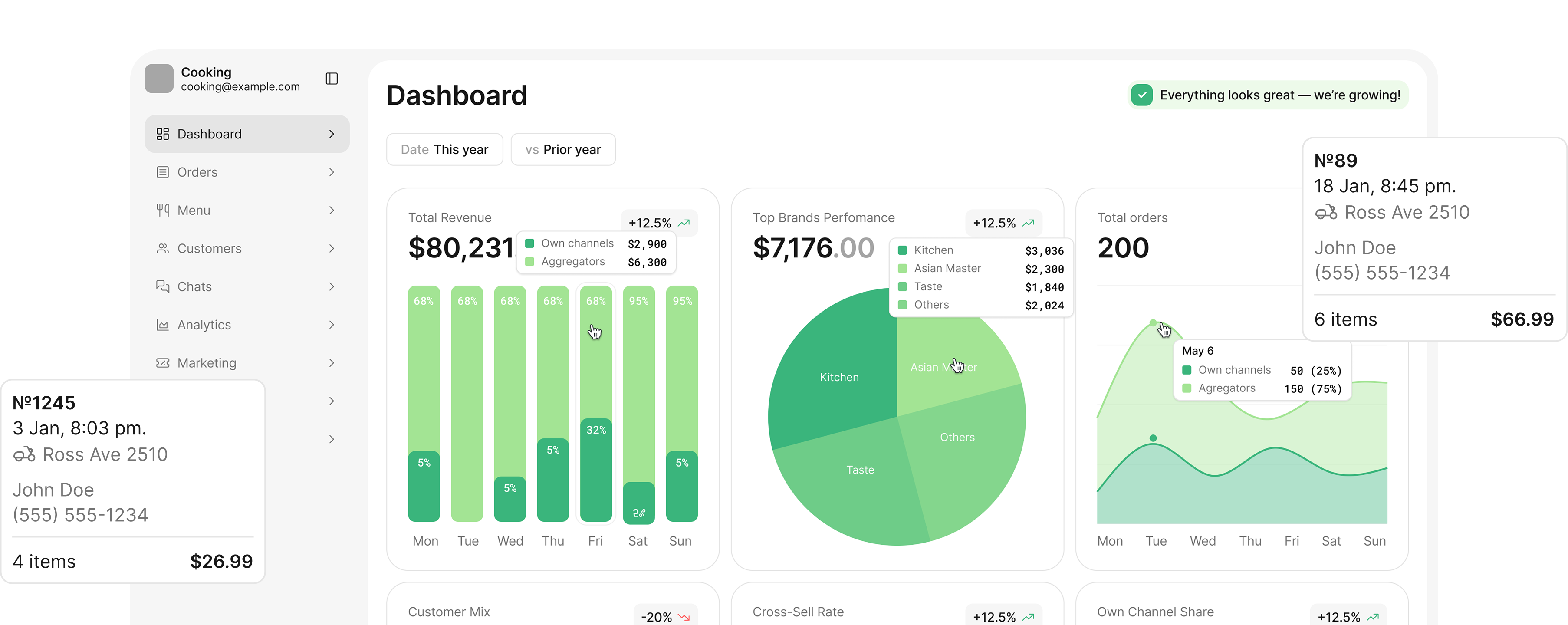Open the vs Prior year comparison dropdown

tap(563, 149)
